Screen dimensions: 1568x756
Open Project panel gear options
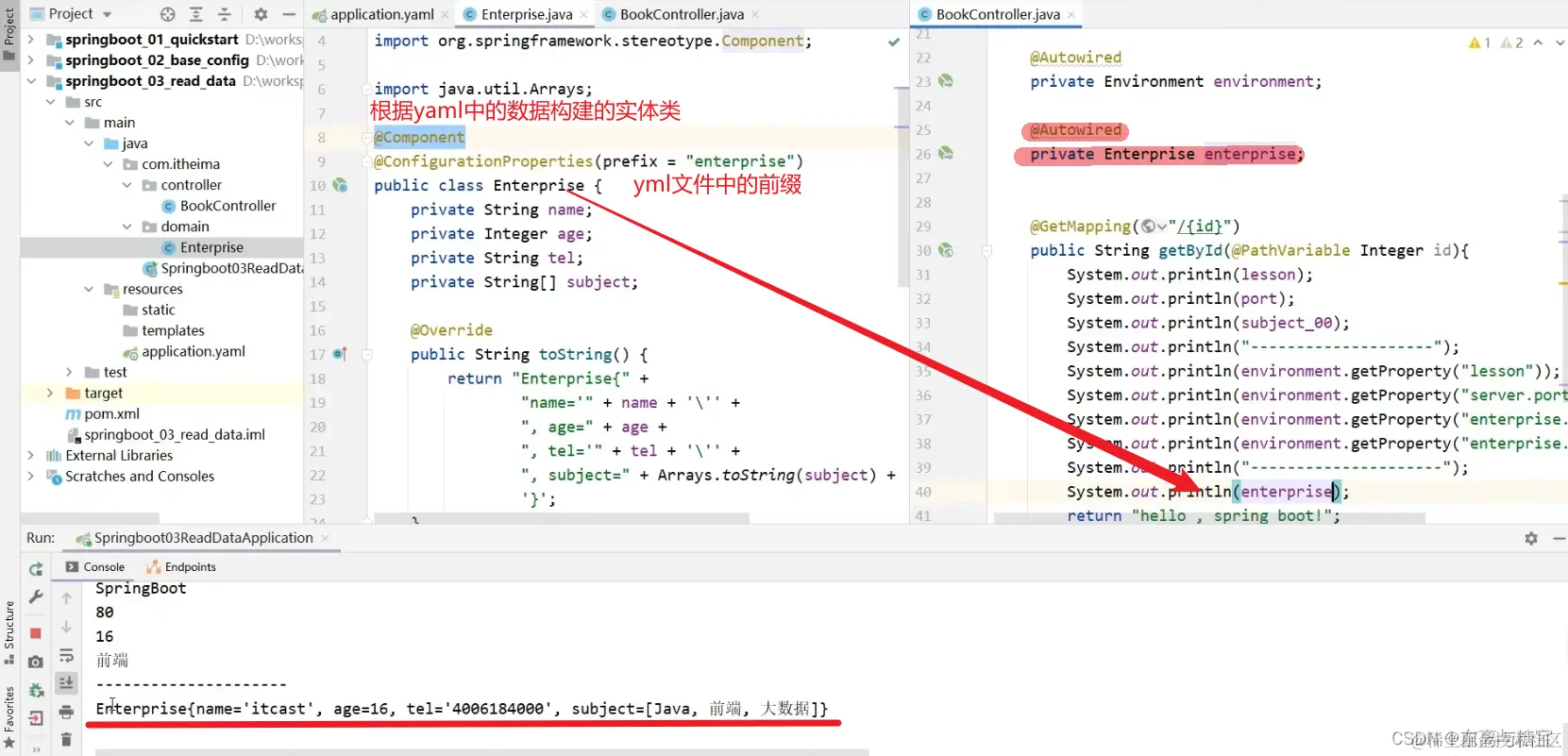tap(261, 14)
